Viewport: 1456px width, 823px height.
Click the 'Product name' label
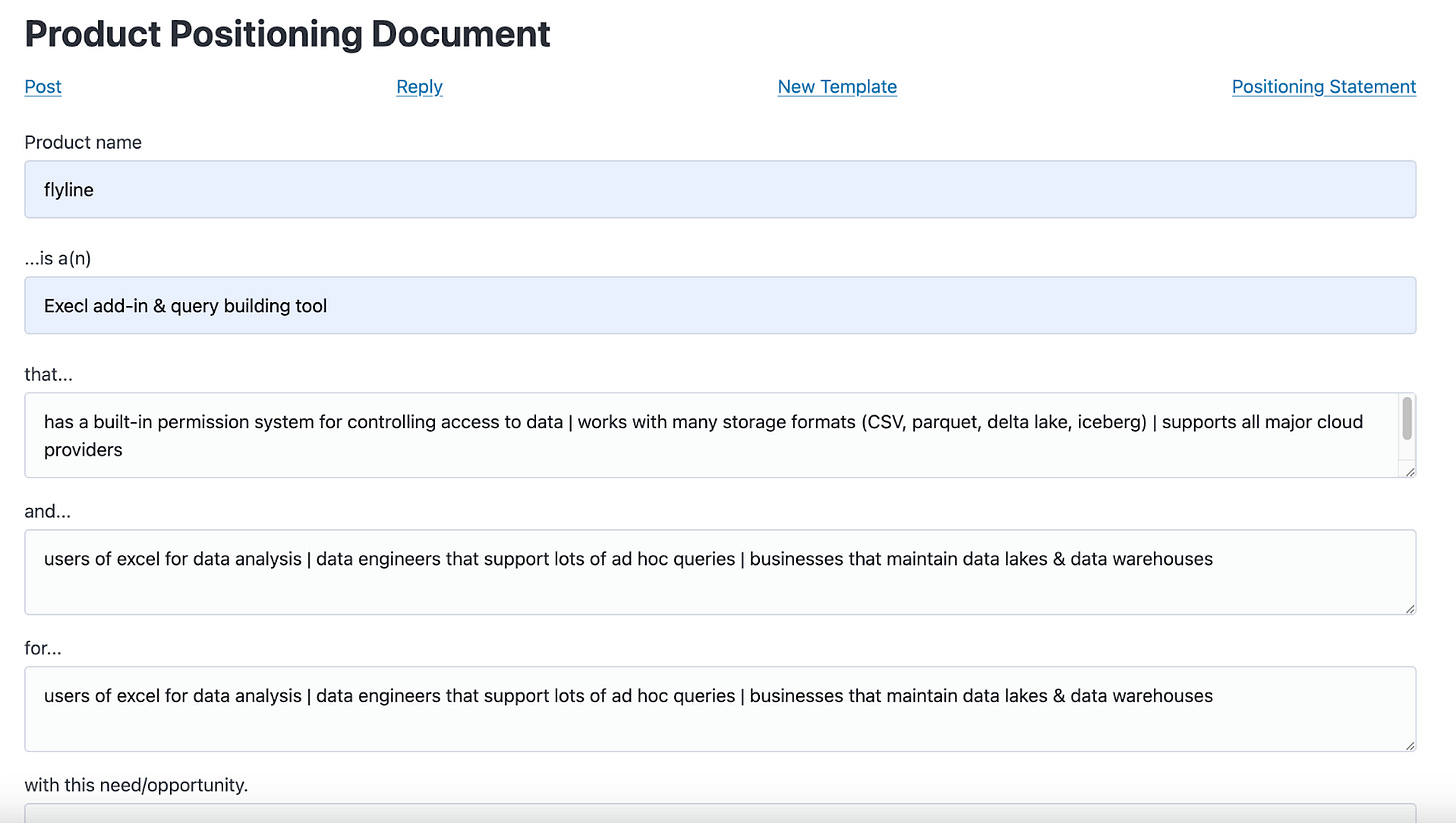83,142
